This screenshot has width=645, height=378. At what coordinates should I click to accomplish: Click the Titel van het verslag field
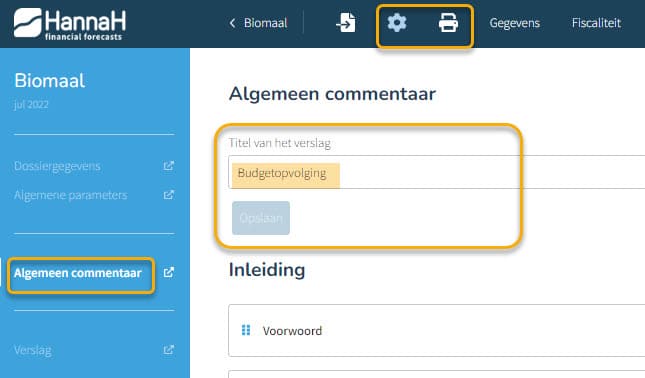pos(436,172)
